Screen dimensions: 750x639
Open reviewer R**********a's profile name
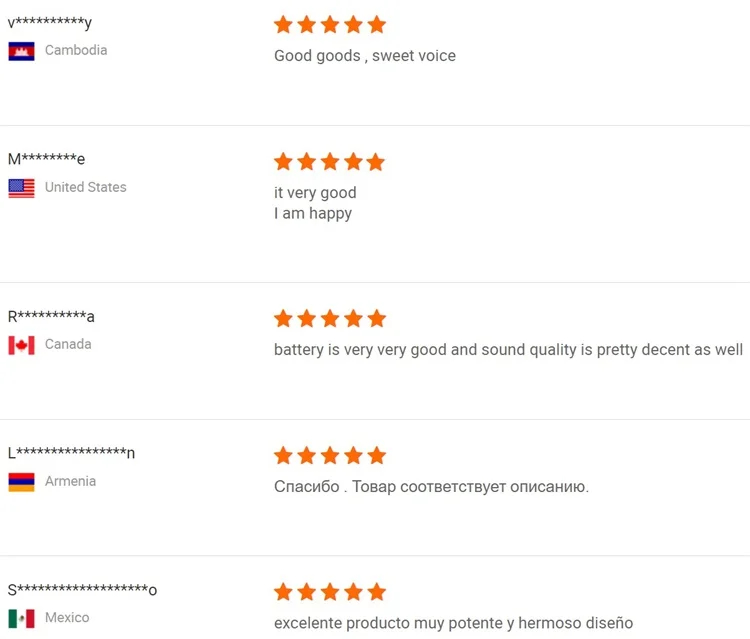(x=51, y=317)
